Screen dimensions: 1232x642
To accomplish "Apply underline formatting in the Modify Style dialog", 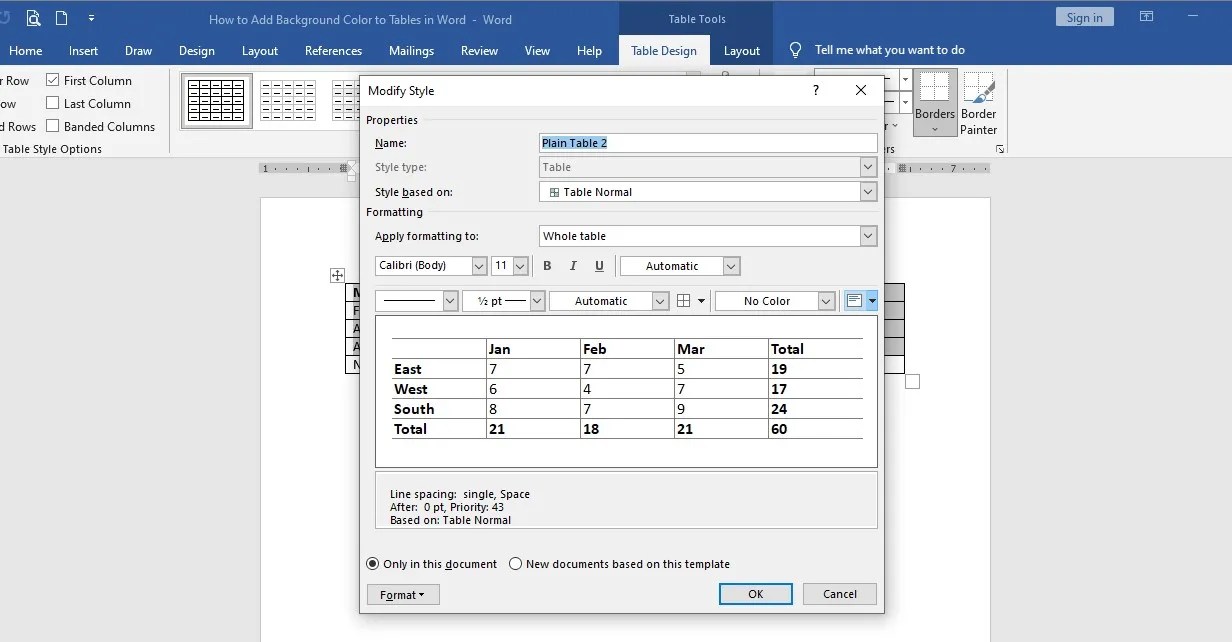I will point(597,265).
